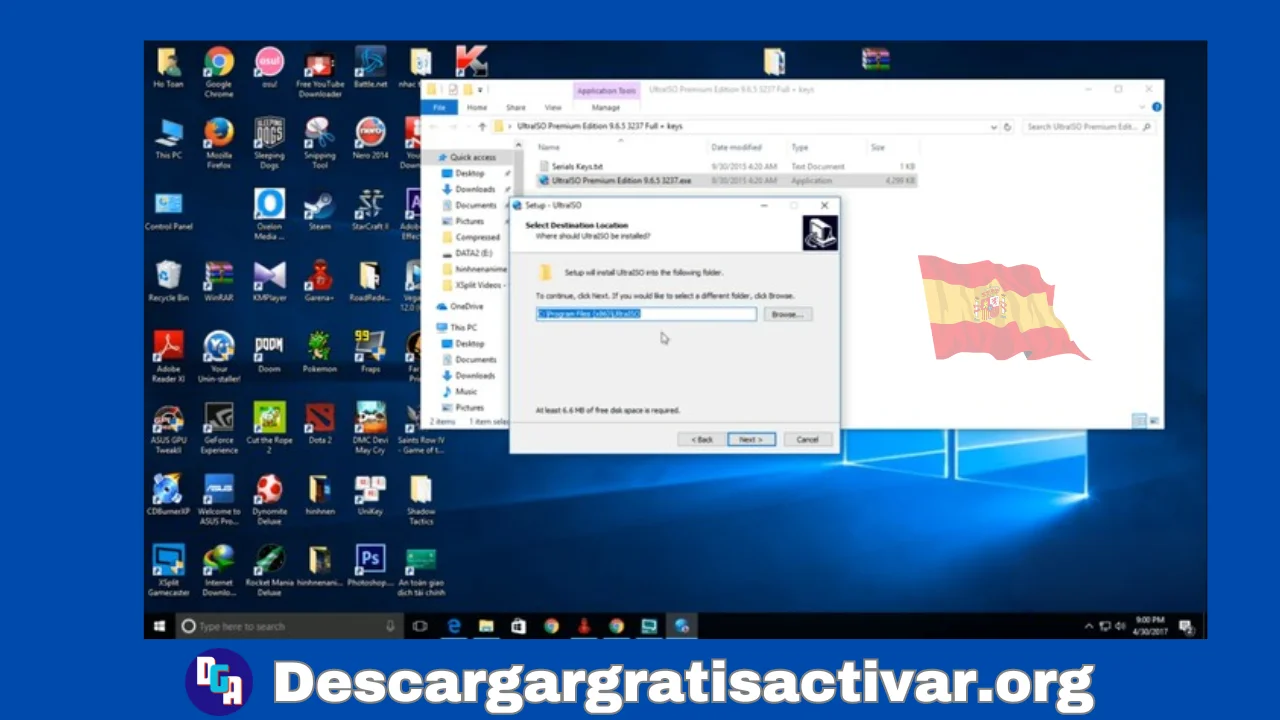Open Adobe Reader XI desktop shortcut
Viewport: 1280px width, 720px height.
tap(168, 358)
